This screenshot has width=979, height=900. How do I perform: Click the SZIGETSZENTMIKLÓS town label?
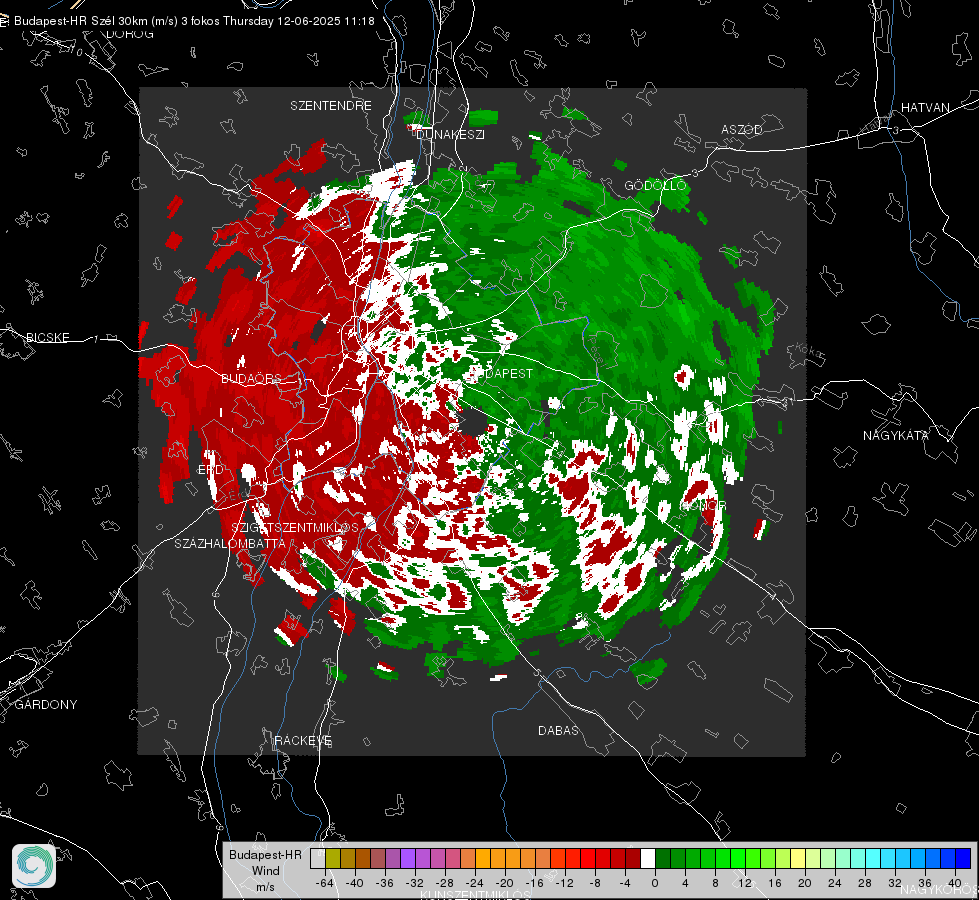(x=295, y=527)
